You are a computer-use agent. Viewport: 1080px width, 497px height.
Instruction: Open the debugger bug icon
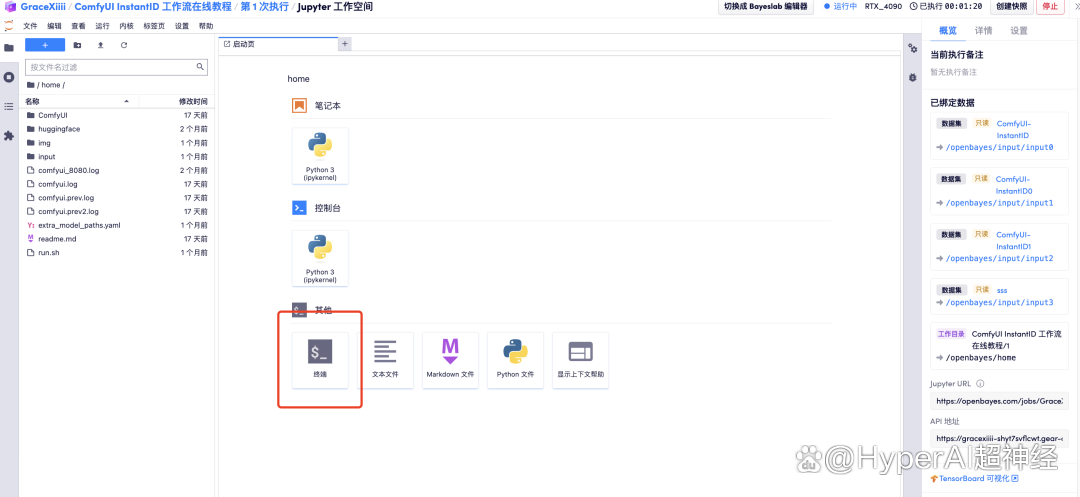(913, 77)
